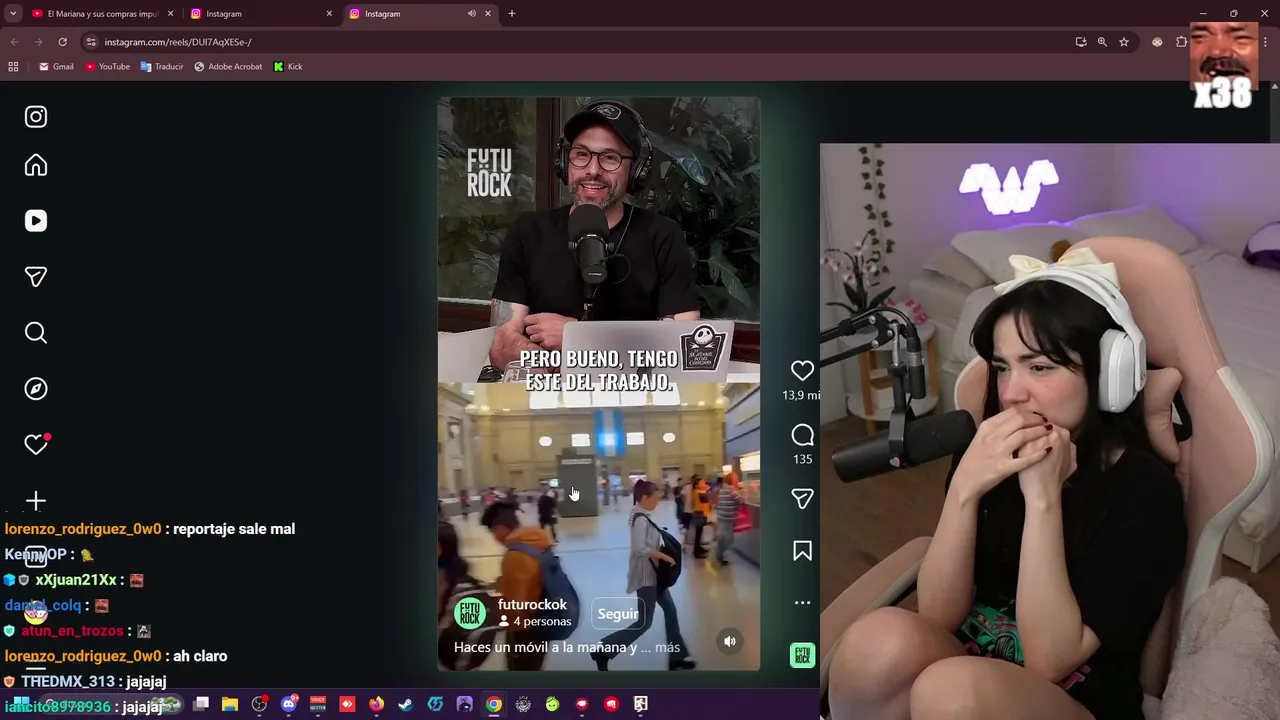
Task: Open the browser extensions puzzle icon
Action: click(x=1181, y=42)
